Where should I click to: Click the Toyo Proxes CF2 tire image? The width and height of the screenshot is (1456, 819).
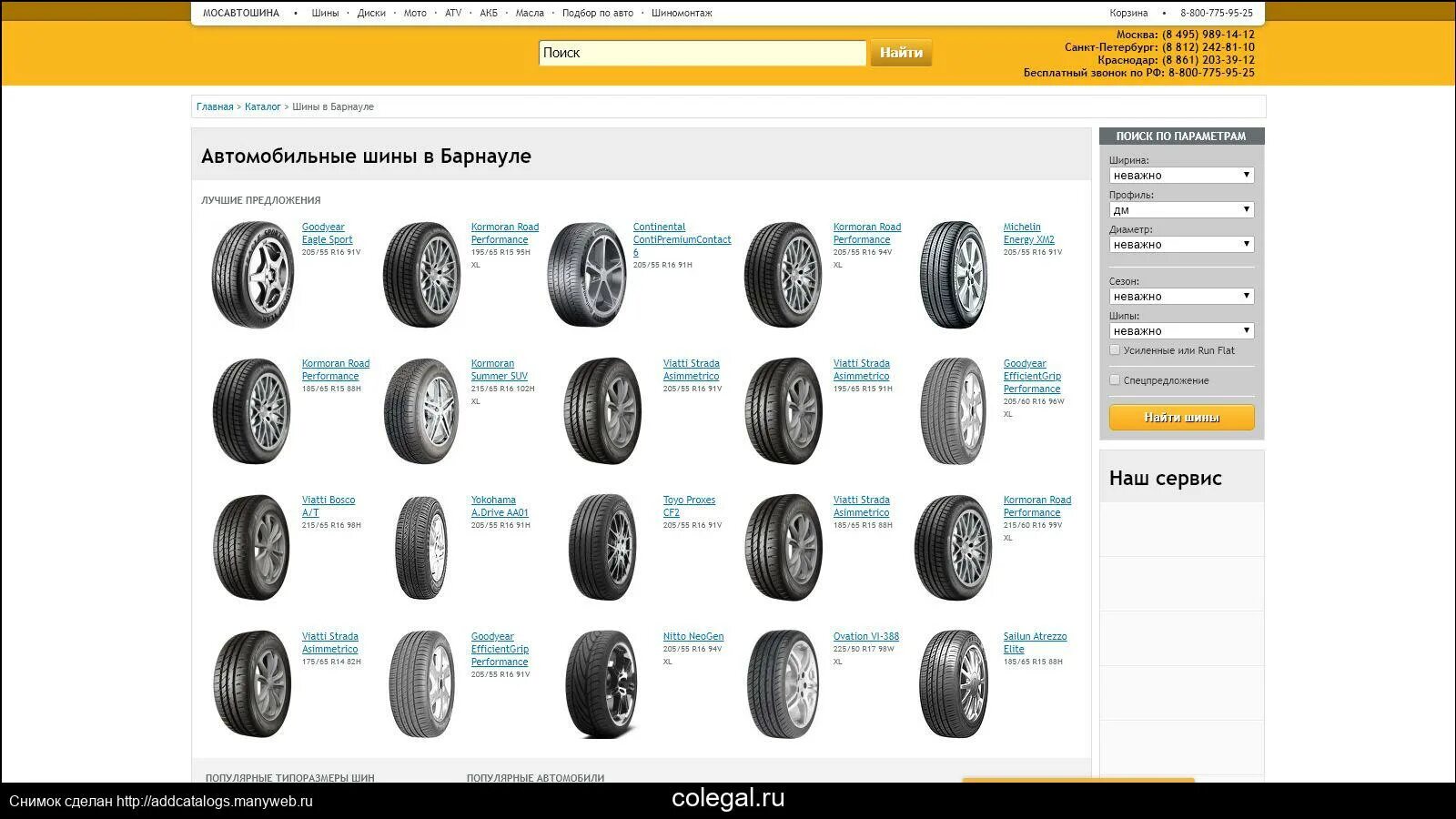click(x=602, y=547)
